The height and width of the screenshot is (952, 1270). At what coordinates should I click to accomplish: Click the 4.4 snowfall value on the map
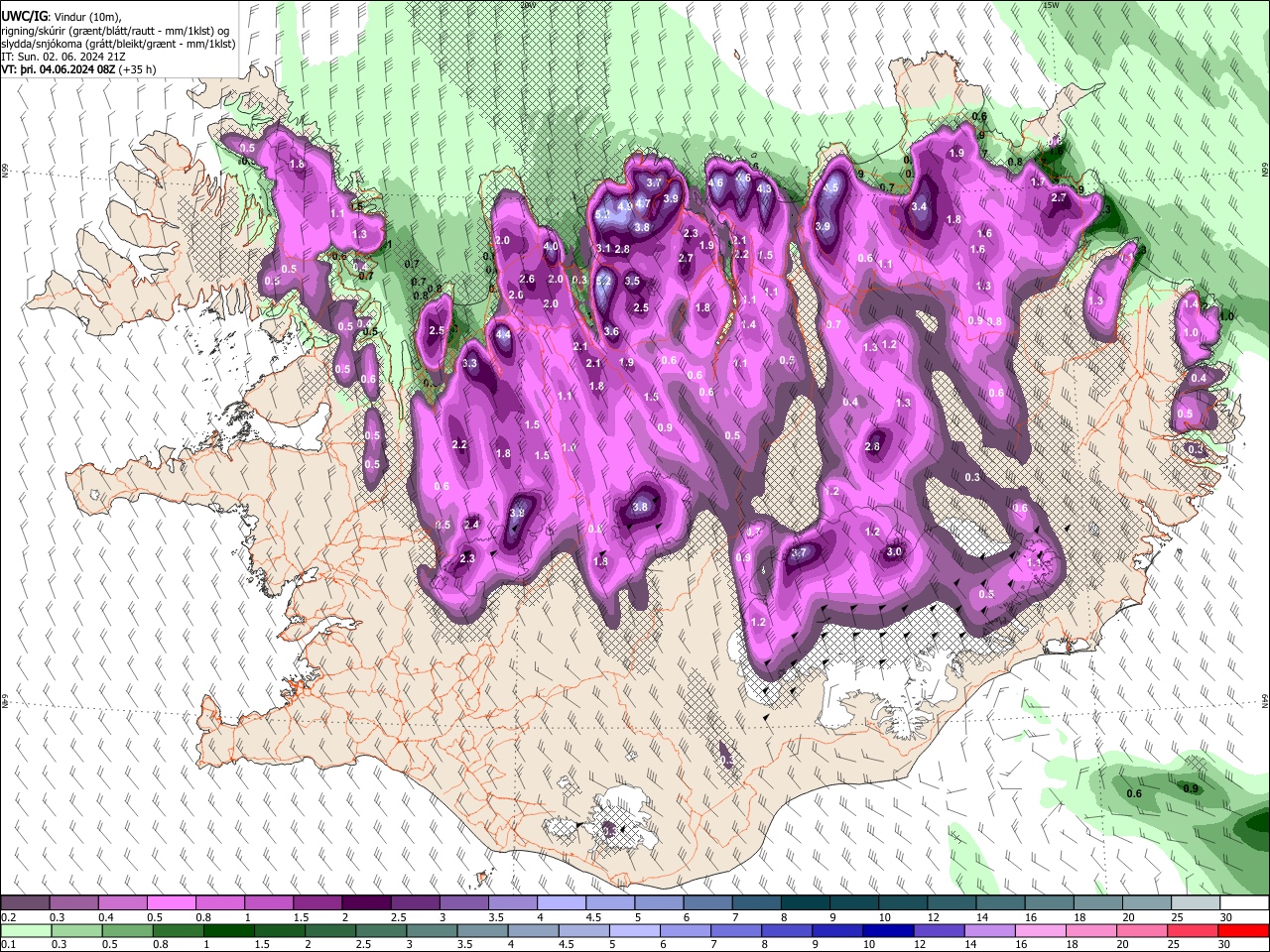503,335
